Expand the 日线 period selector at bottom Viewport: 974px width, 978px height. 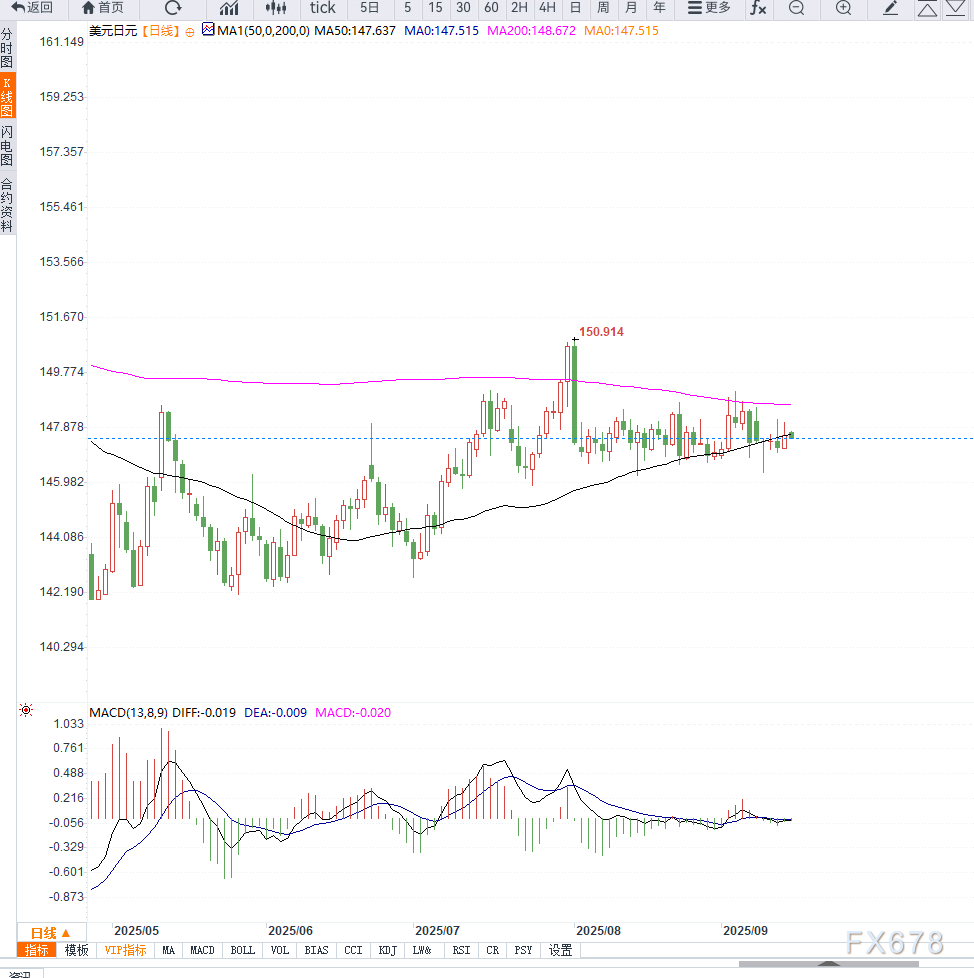50,932
